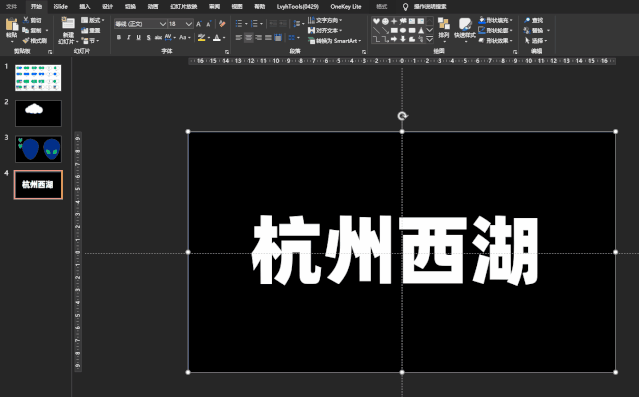Select slide 2 thumbnail with the white cloud
The height and width of the screenshot is (397, 639).
38,113
